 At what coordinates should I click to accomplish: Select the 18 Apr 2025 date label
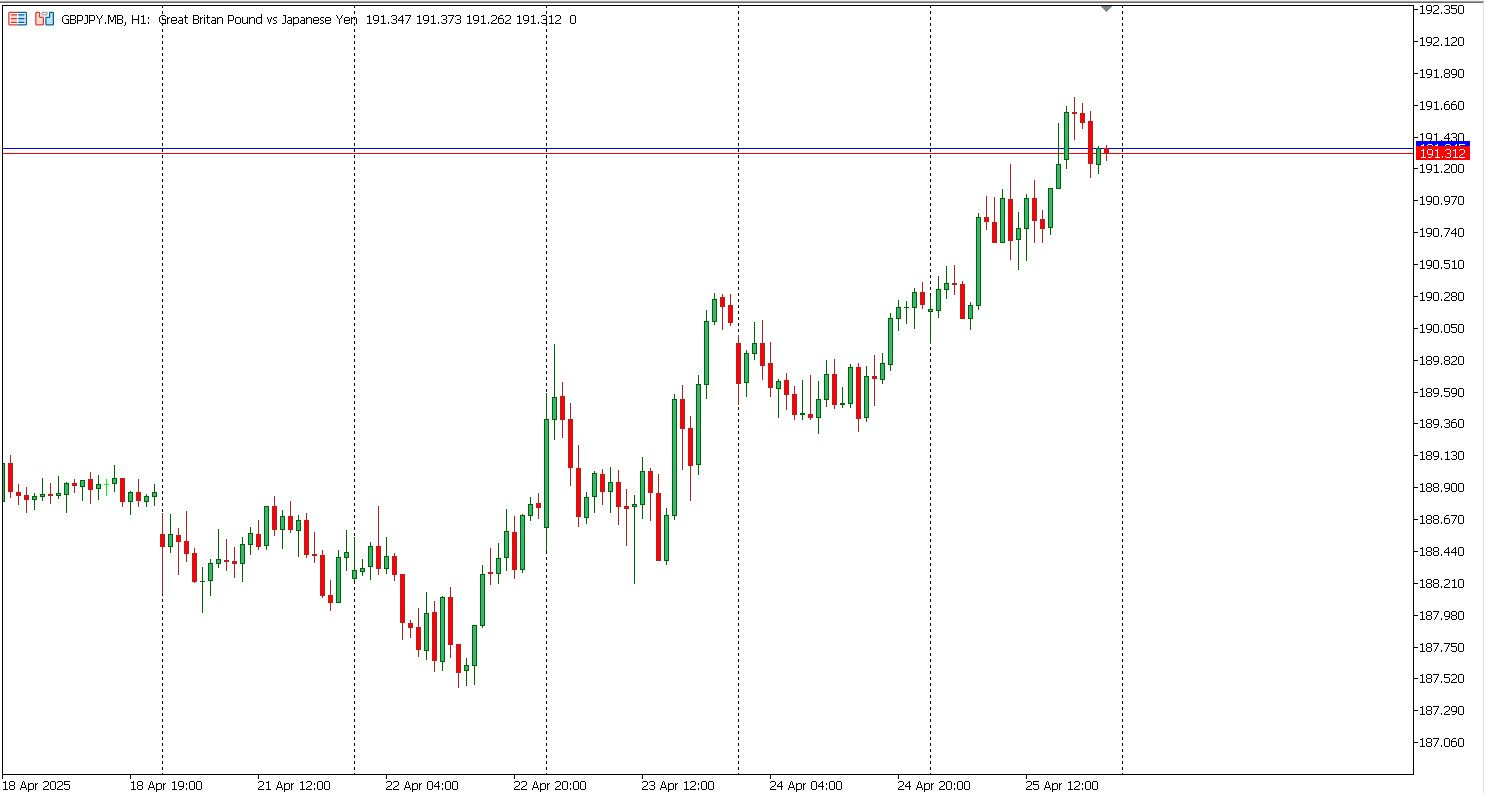point(37,786)
